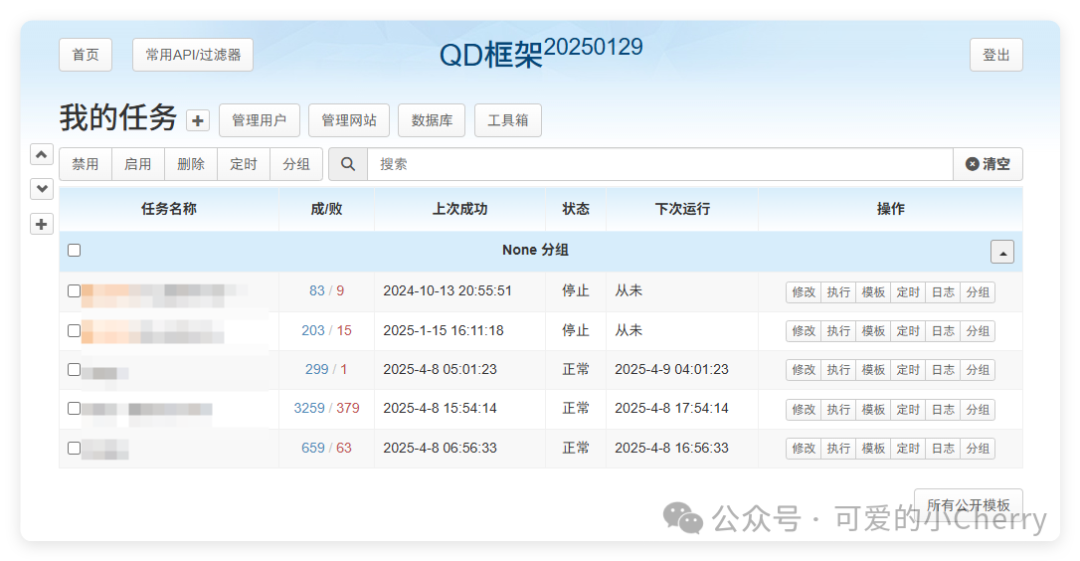
Task: Click 分组 for the 203 / 15 task
Action: [977, 331]
